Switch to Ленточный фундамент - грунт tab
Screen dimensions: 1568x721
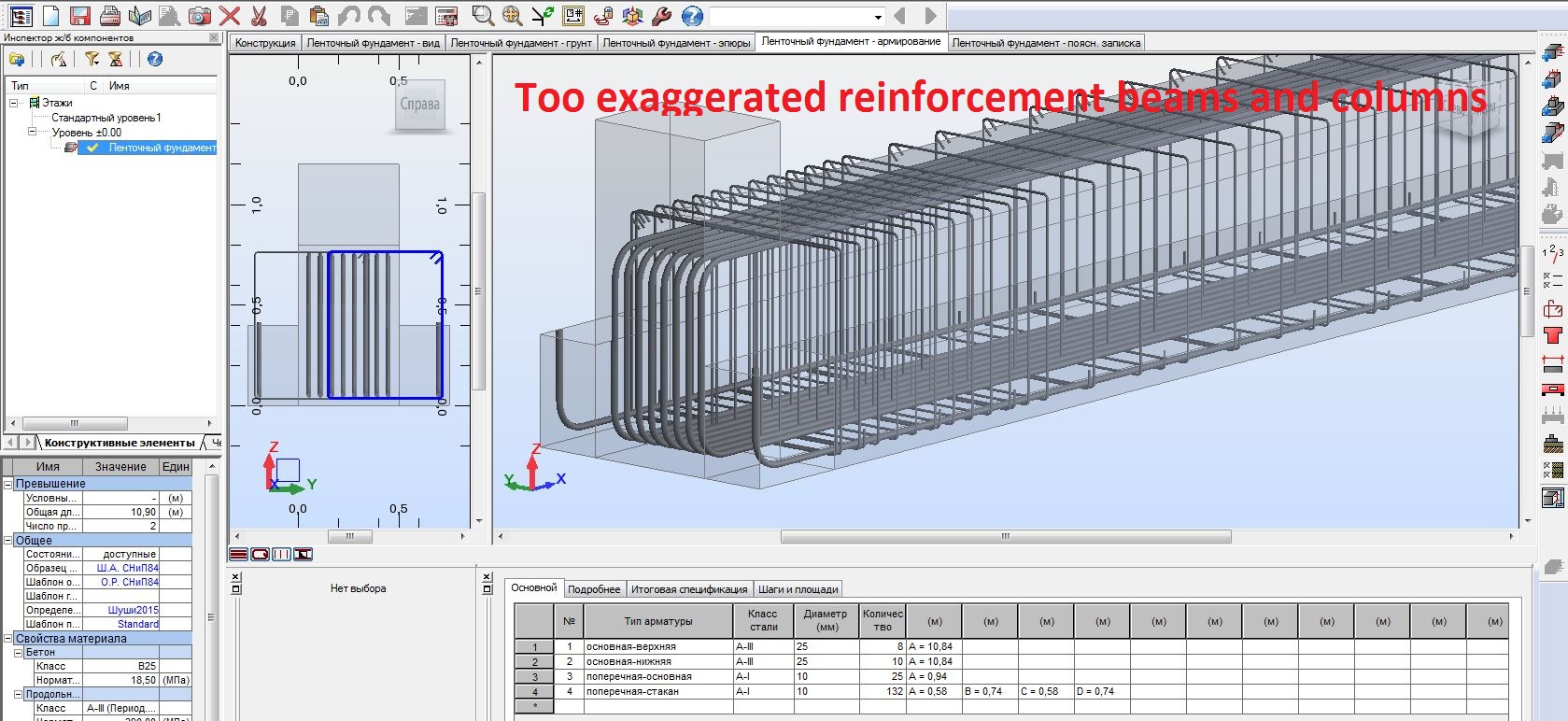tap(521, 43)
